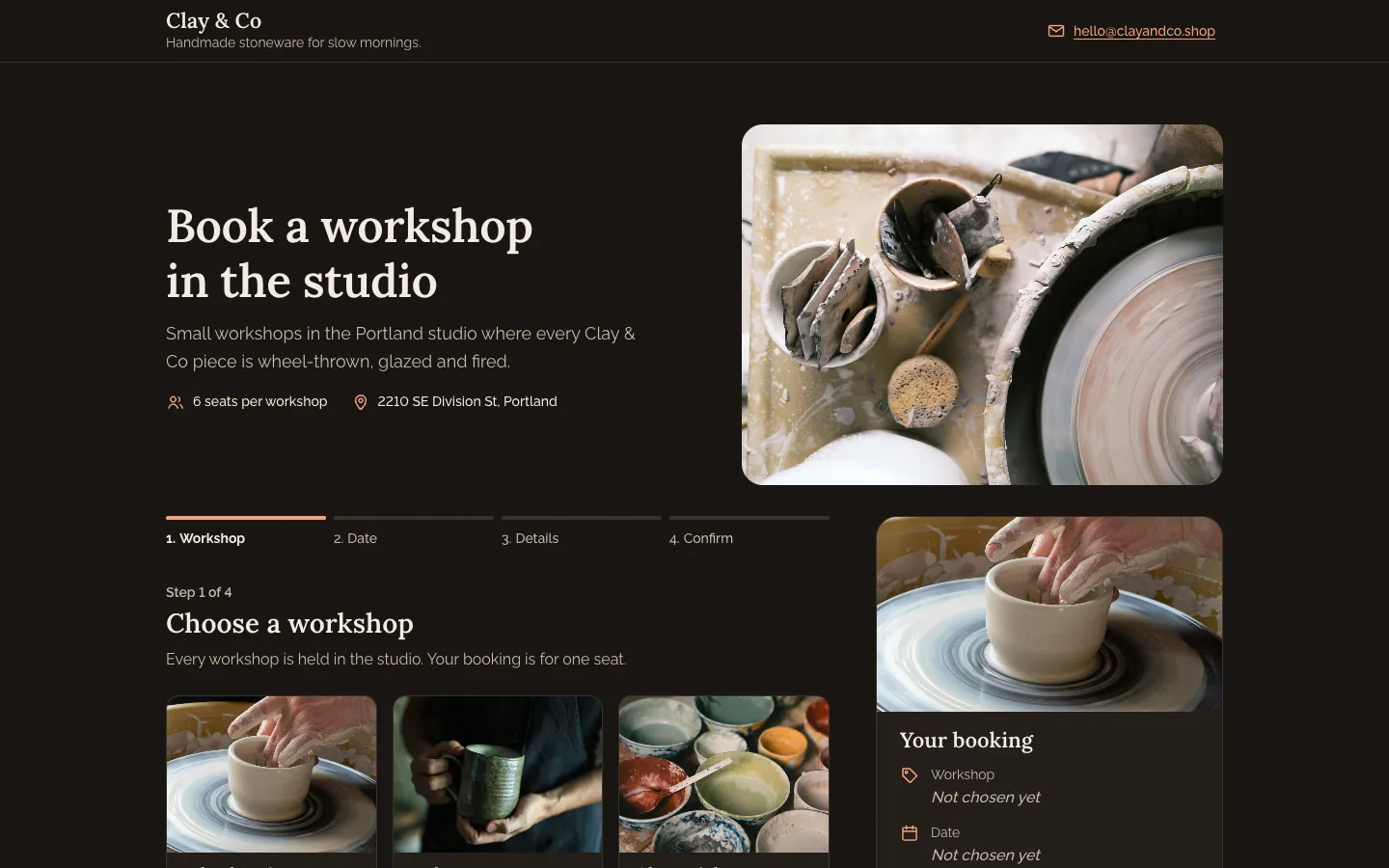The image size is (1389, 868).
Task: Click the '2210 SE Division St, Portland' address
Action: [x=467, y=401]
